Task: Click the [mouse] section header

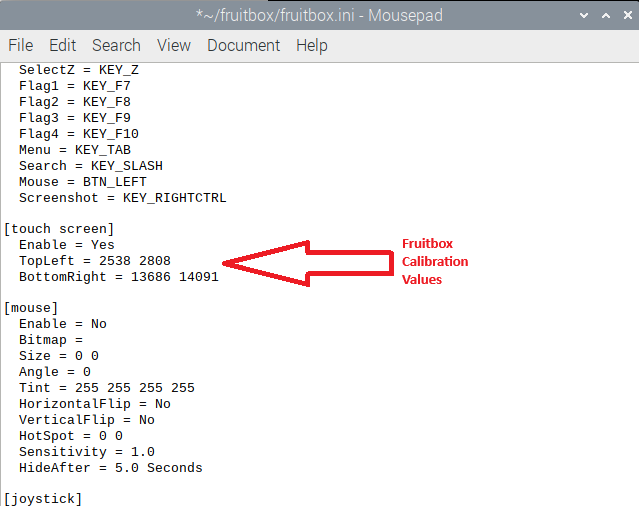Action: click(31, 308)
